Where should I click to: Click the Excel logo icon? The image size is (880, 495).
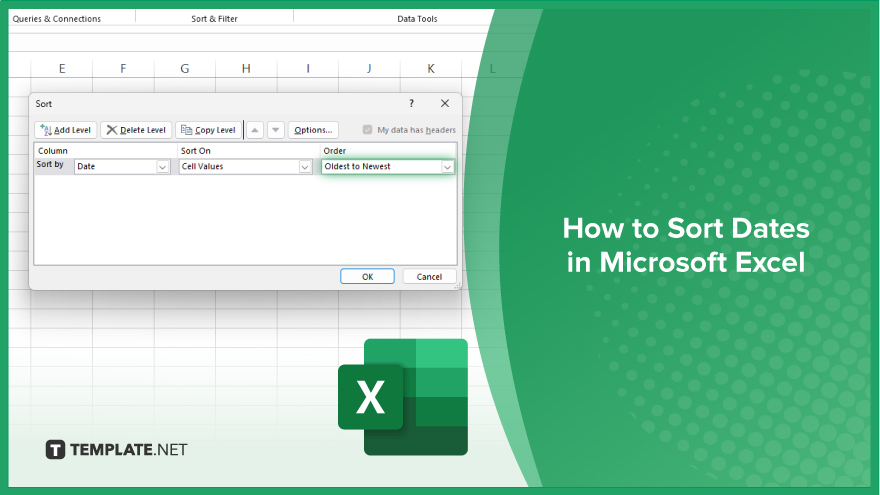pyautogui.click(x=403, y=397)
